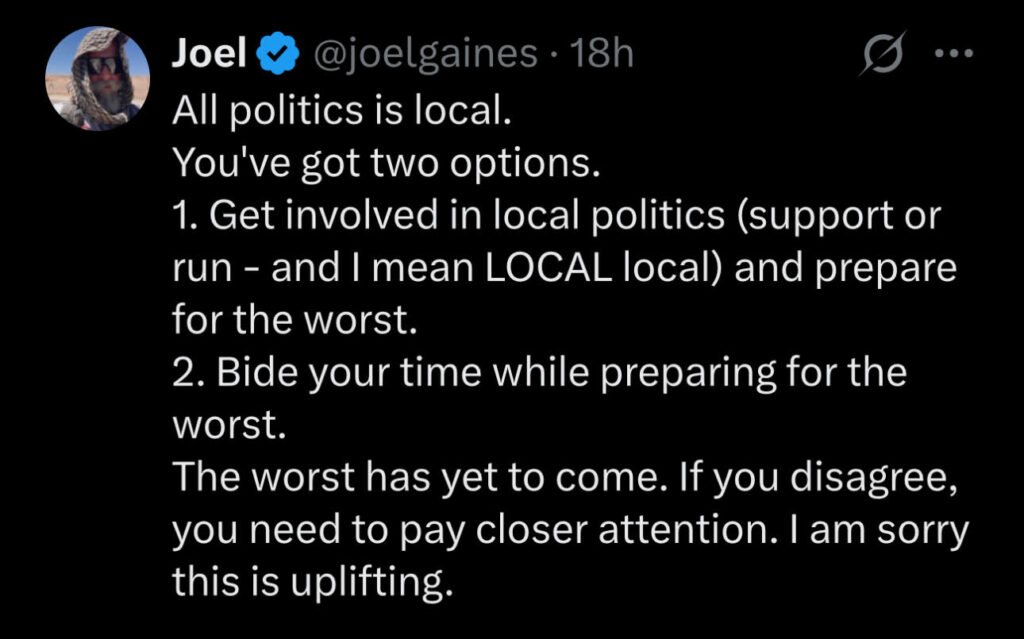The height and width of the screenshot is (639, 1024).
Task: Open Joel's profile picture
Action: [98, 78]
